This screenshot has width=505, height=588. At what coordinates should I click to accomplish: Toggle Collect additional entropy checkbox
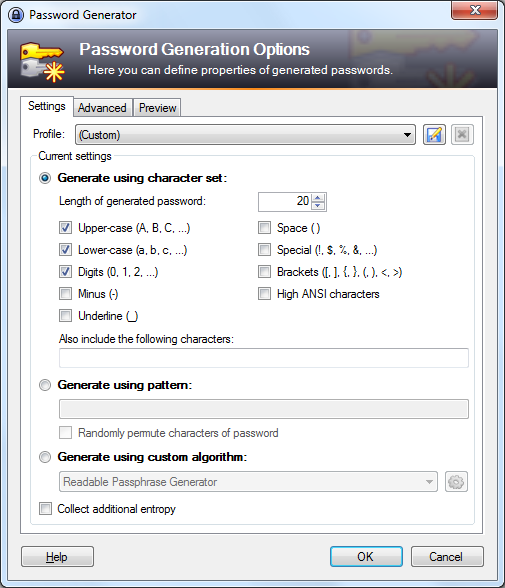point(45,508)
